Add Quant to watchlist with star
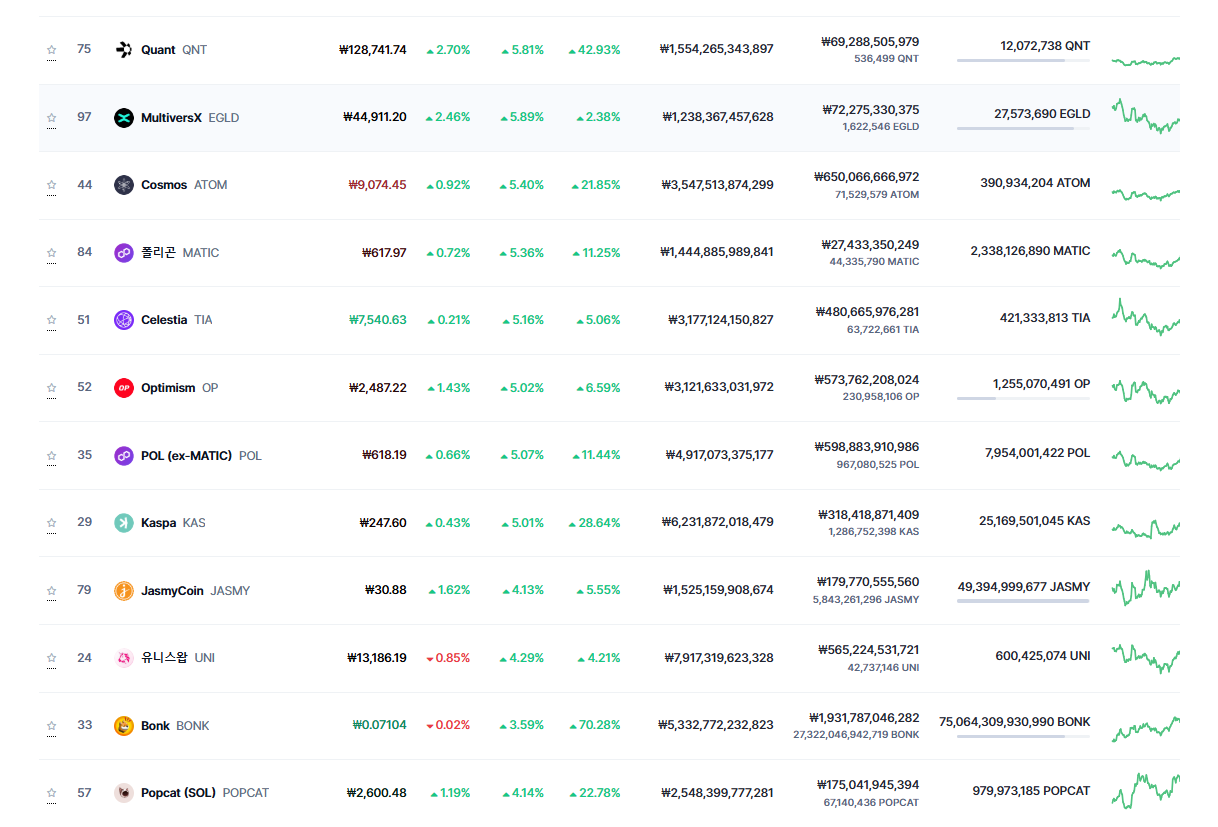 click(x=51, y=50)
